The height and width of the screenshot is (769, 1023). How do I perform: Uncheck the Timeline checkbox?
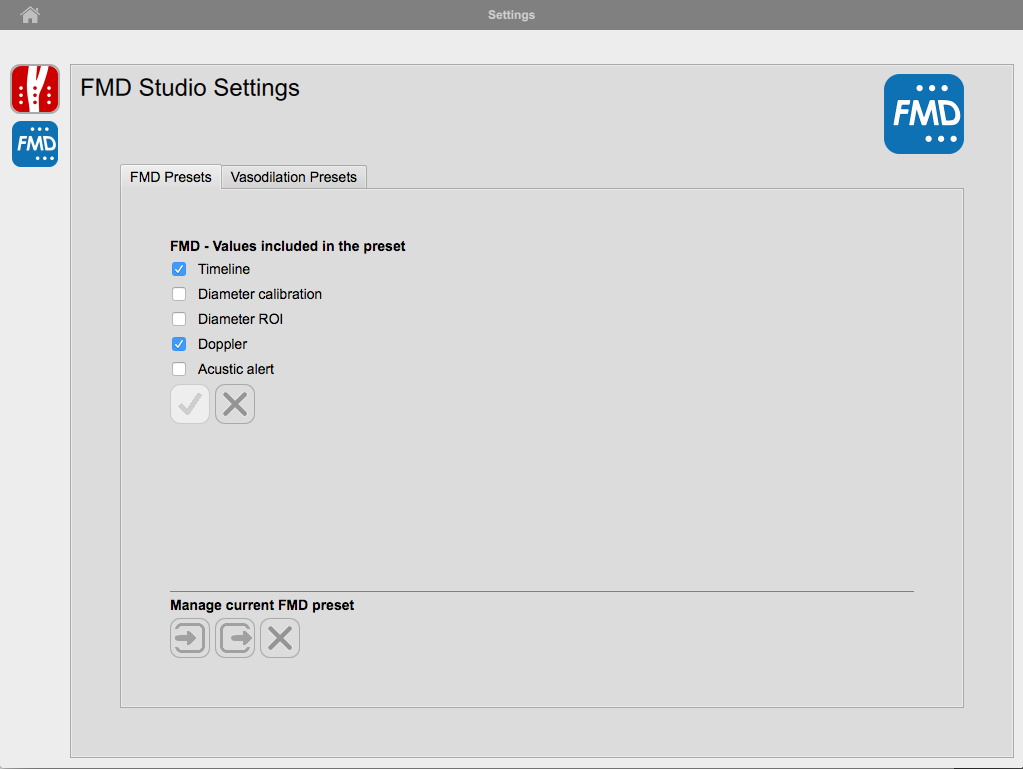click(179, 269)
